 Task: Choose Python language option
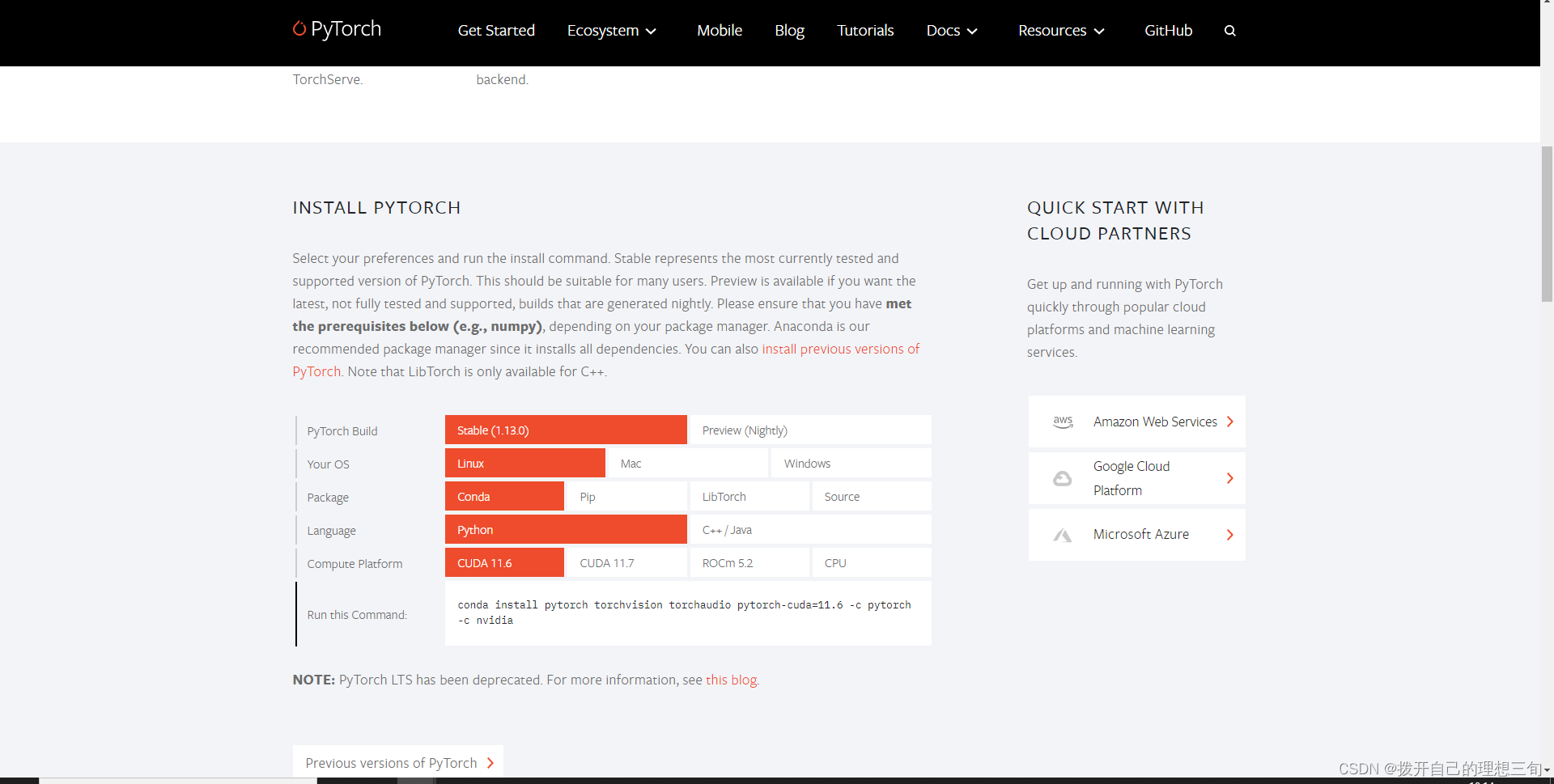coord(566,530)
